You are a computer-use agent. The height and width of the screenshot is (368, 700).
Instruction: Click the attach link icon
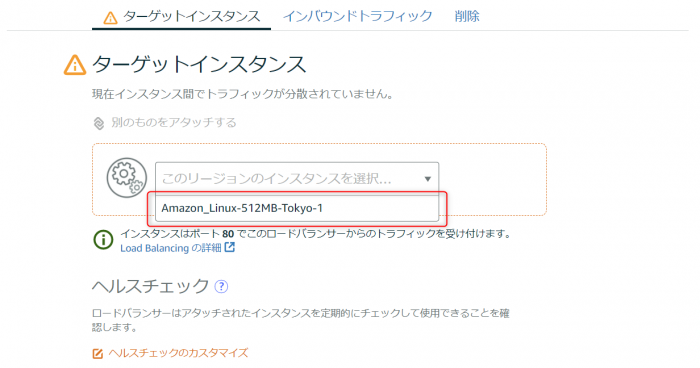99,123
